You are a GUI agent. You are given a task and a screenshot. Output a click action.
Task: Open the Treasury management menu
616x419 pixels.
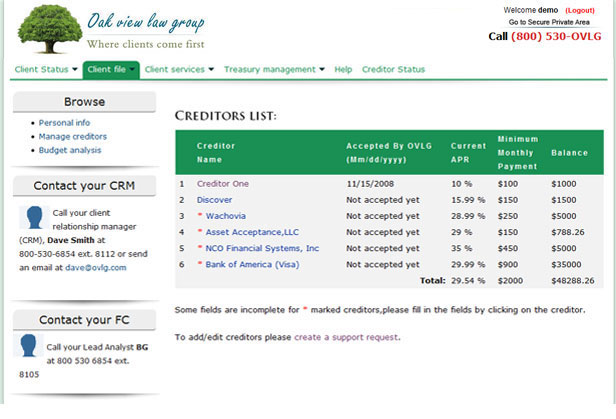pyautogui.click(x=270, y=70)
